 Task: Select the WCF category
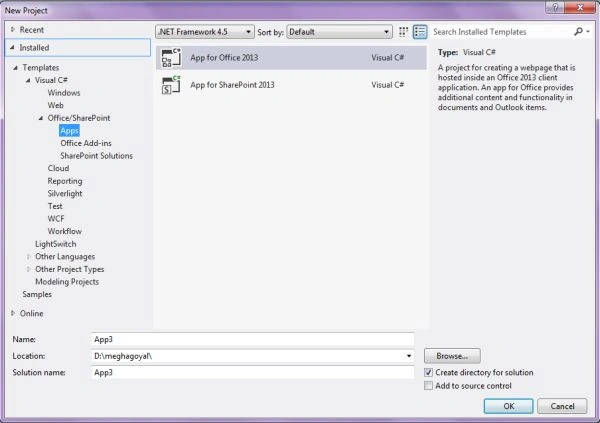(x=56, y=219)
